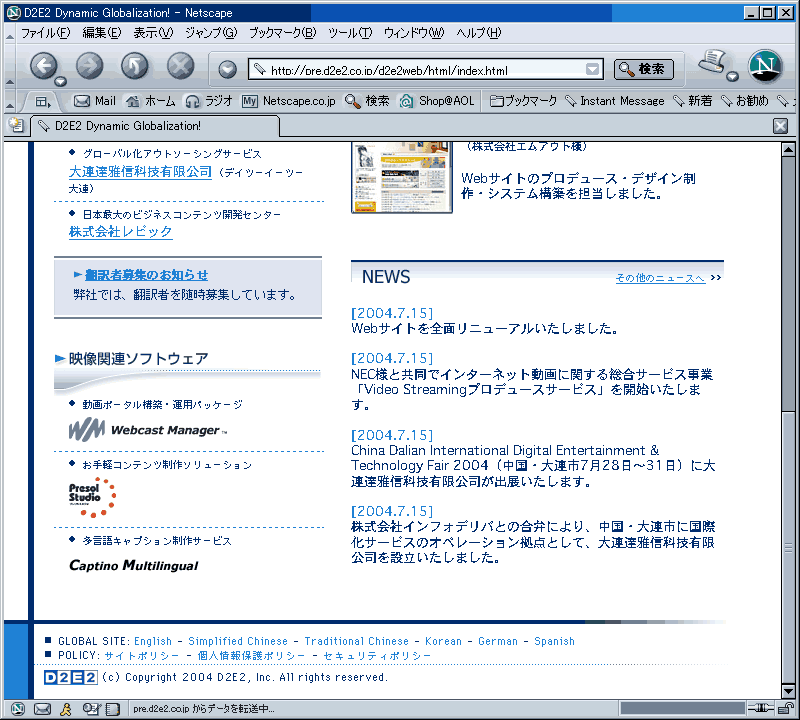Viewport: 800px width, 720px height.
Task: Click the 検索 search button beside the URL bar
Action: pyautogui.click(x=643, y=69)
